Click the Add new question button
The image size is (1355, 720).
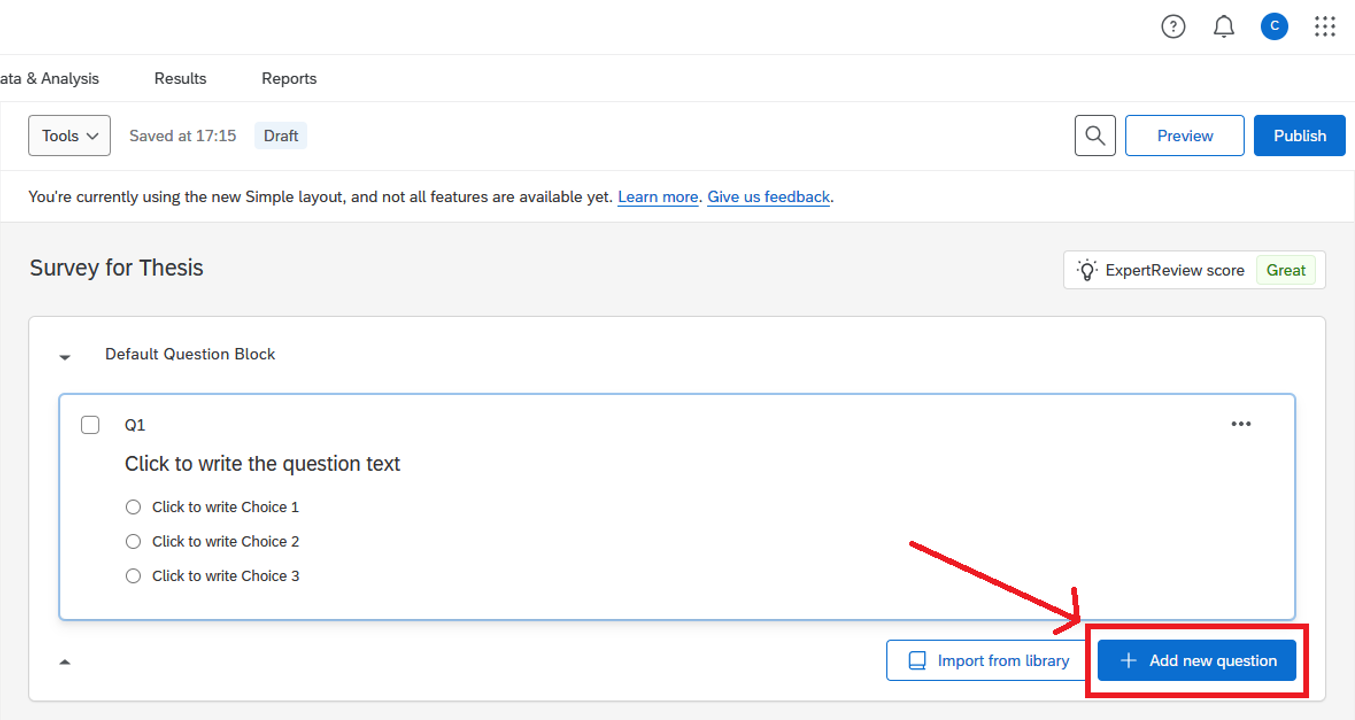[x=1197, y=661]
